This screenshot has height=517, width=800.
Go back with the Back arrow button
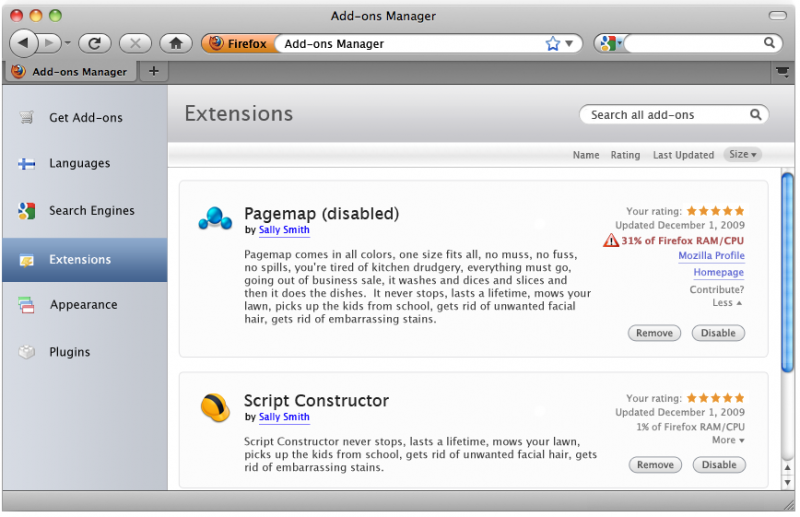23,43
